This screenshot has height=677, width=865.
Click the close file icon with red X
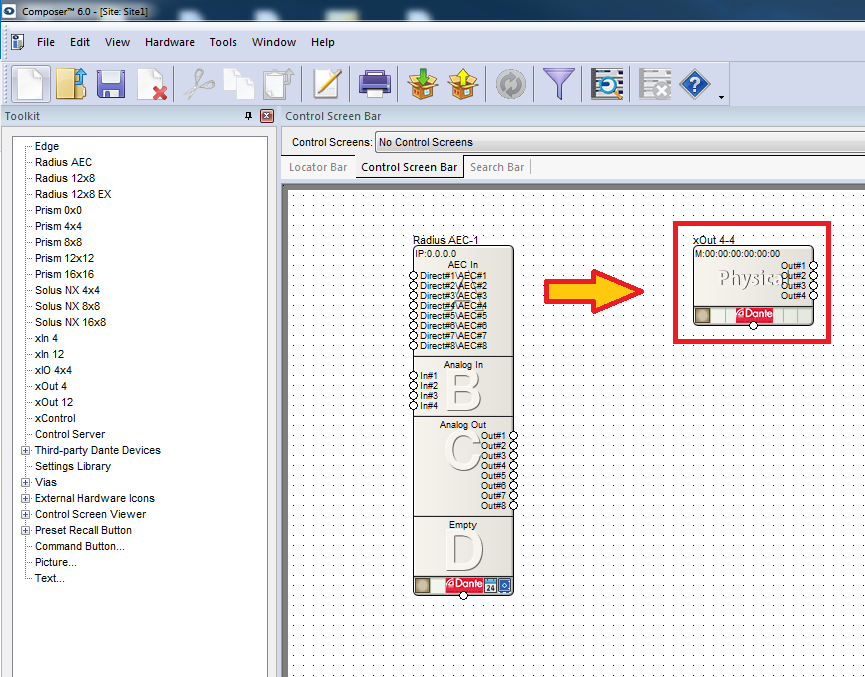152,84
